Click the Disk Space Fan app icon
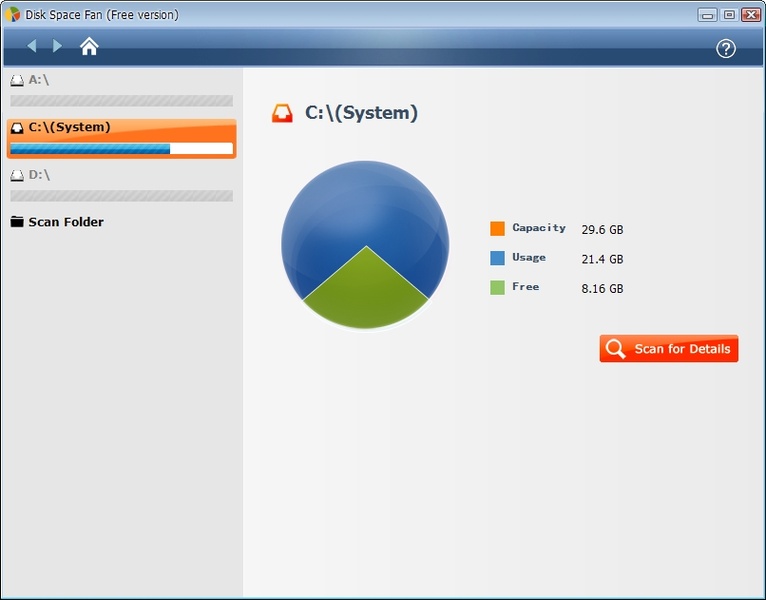The height and width of the screenshot is (600, 766). tap(12, 14)
